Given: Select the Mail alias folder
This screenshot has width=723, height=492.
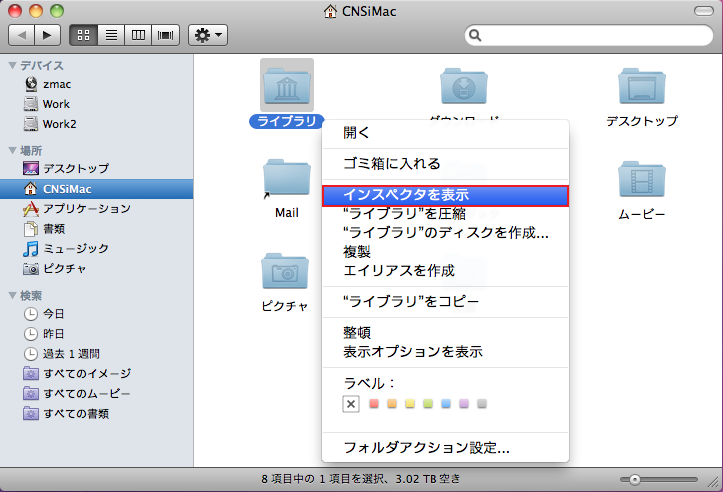Looking at the screenshot, I should 286,180.
